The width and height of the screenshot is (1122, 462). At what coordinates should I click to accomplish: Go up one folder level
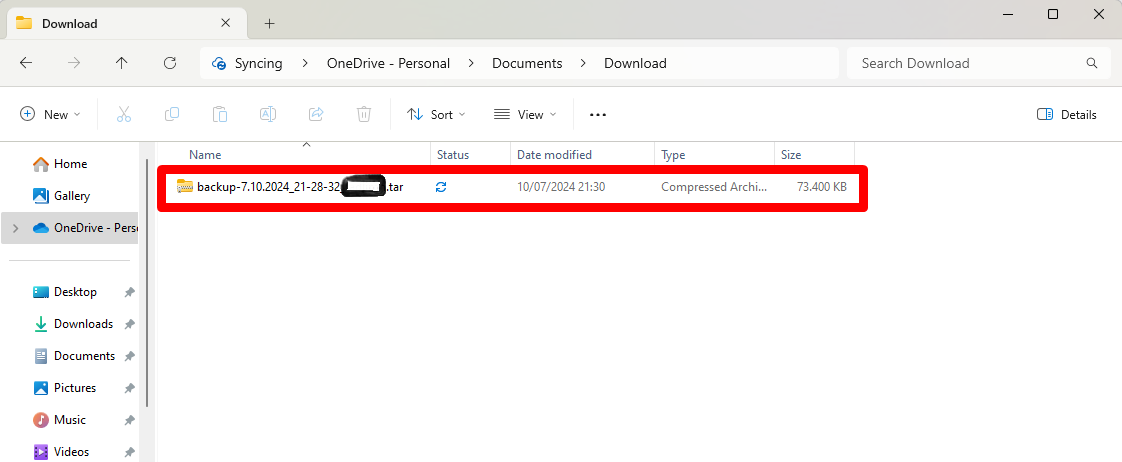tap(122, 63)
